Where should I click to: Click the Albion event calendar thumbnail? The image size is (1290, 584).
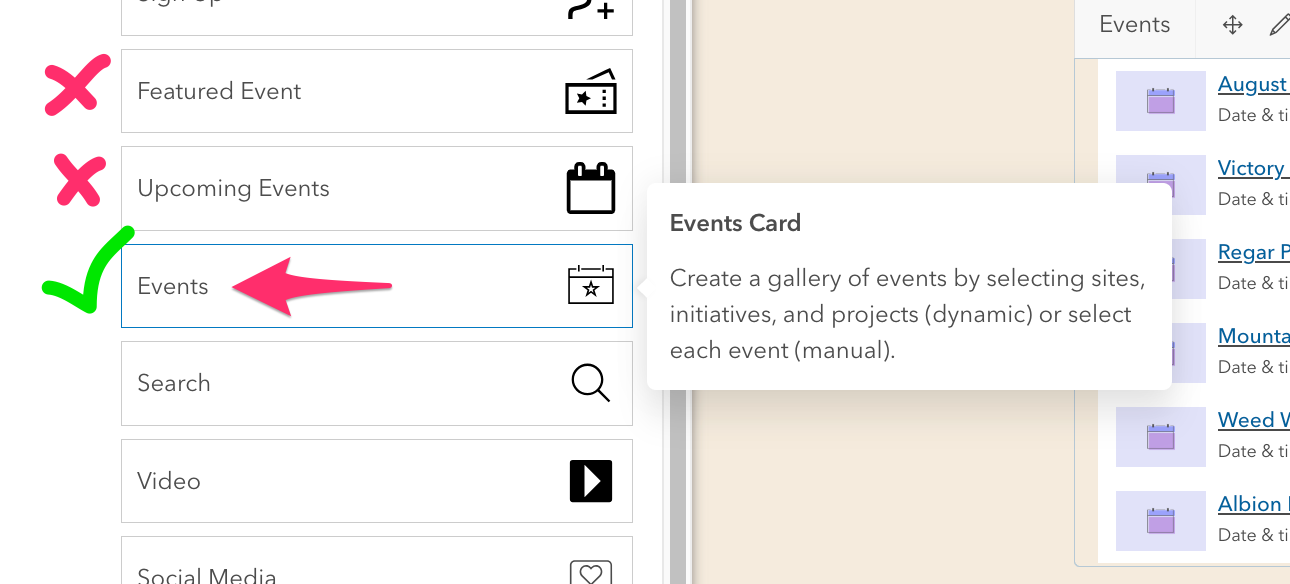pos(1160,521)
